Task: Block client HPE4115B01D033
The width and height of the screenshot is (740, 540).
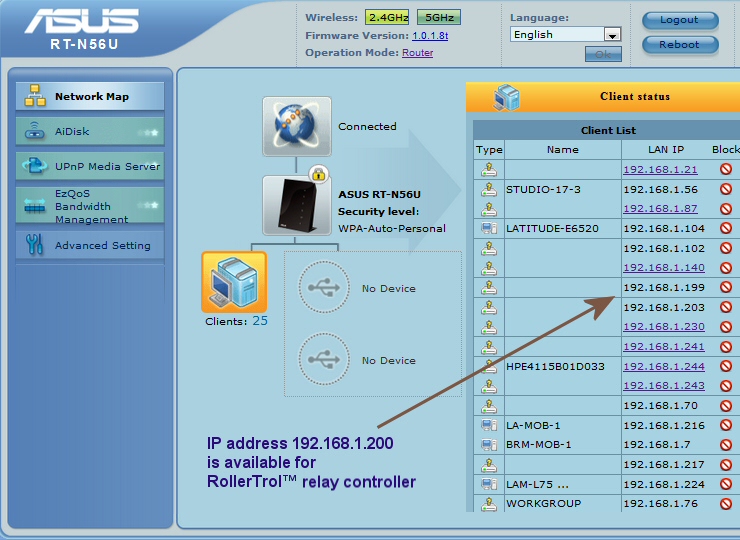Action: tap(726, 366)
